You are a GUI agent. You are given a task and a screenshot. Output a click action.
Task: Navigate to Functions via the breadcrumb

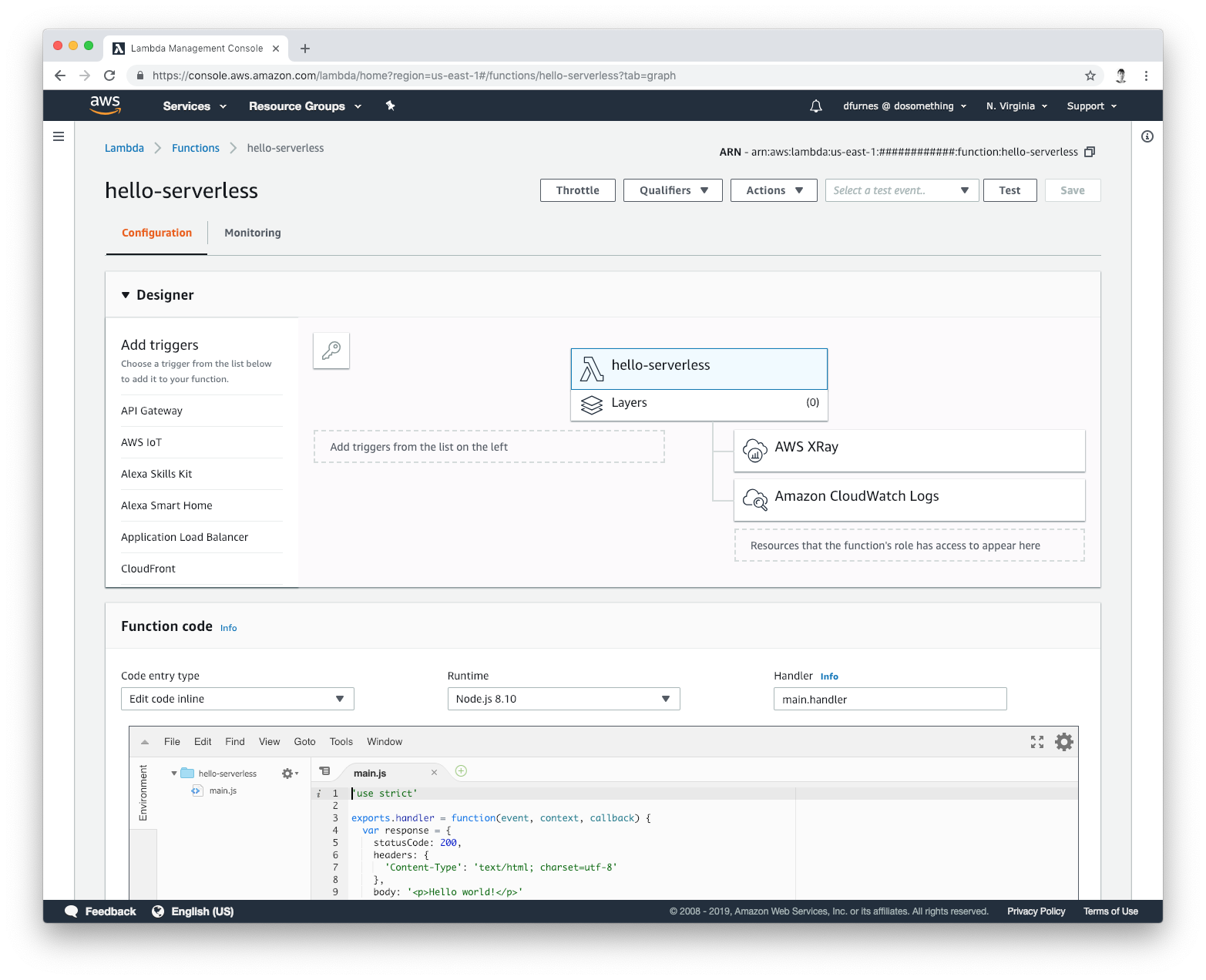[x=195, y=147]
